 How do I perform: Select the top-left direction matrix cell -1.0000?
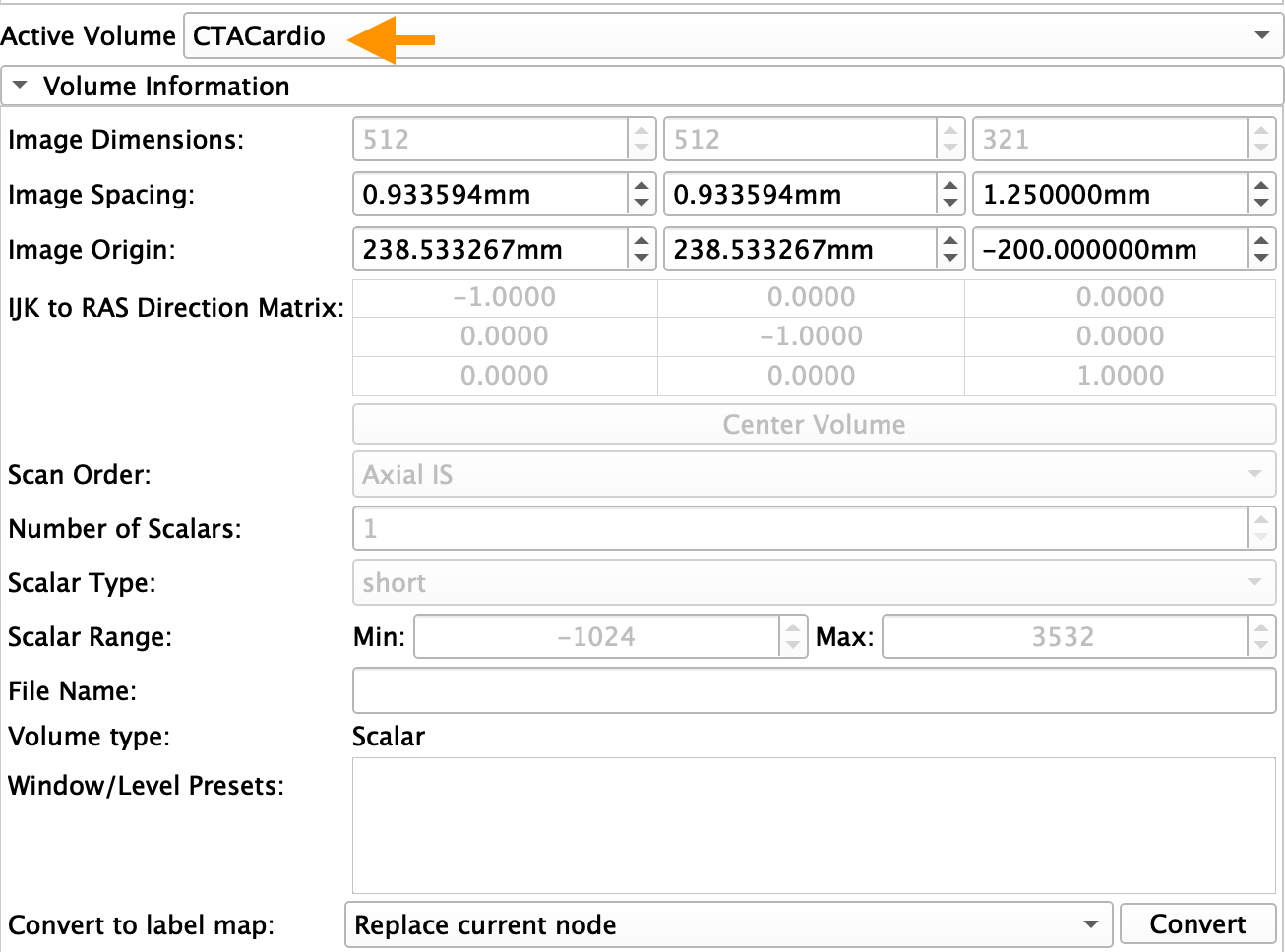point(505,297)
